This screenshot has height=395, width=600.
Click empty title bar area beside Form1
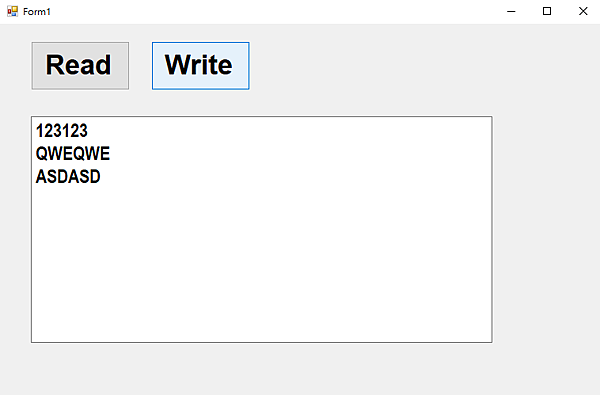click(268, 11)
